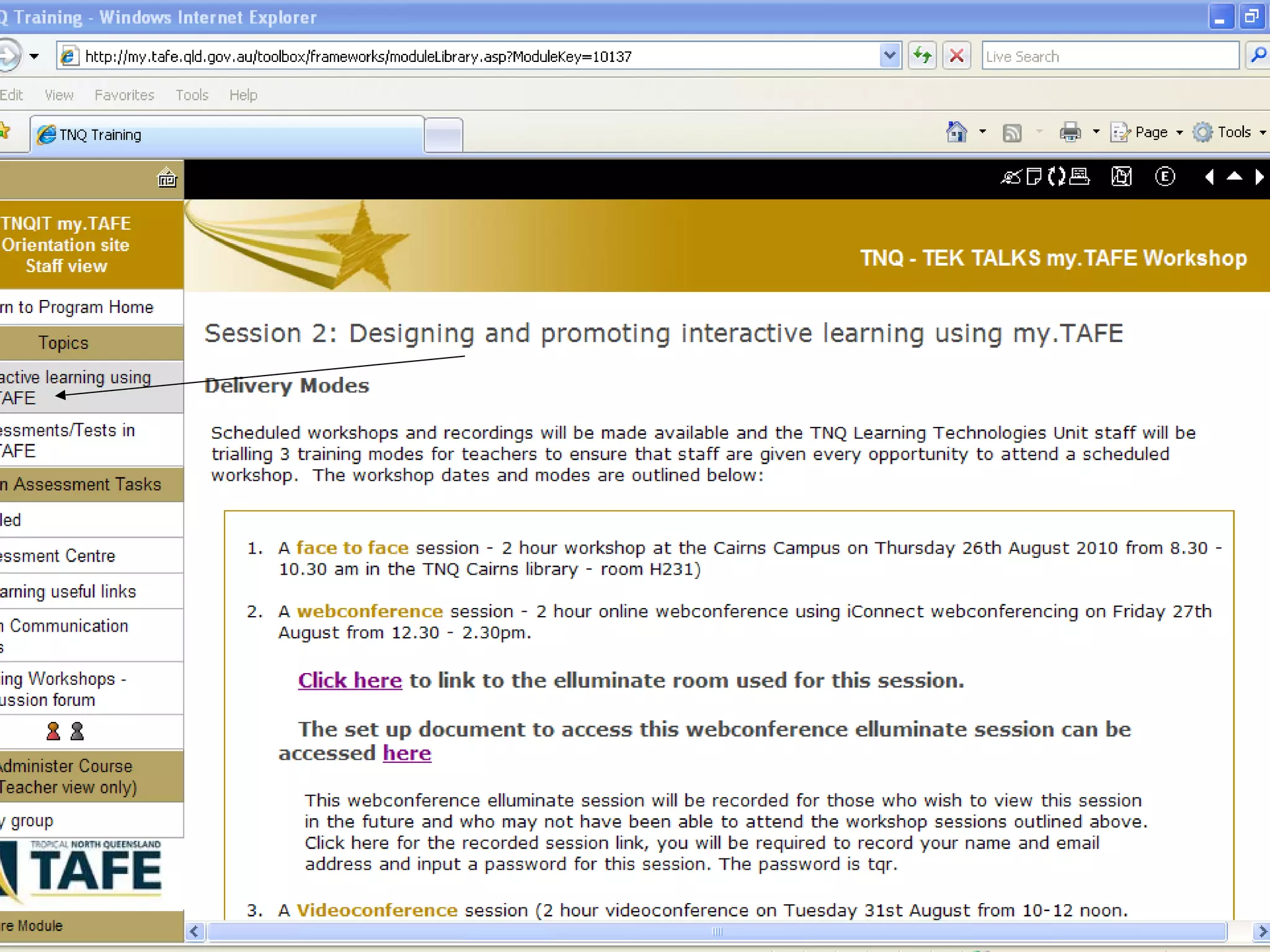Click the up triangle arrow in black toolbar
Image resolution: width=1270 pixels, height=952 pixels.
click(x=1234, y=177)
